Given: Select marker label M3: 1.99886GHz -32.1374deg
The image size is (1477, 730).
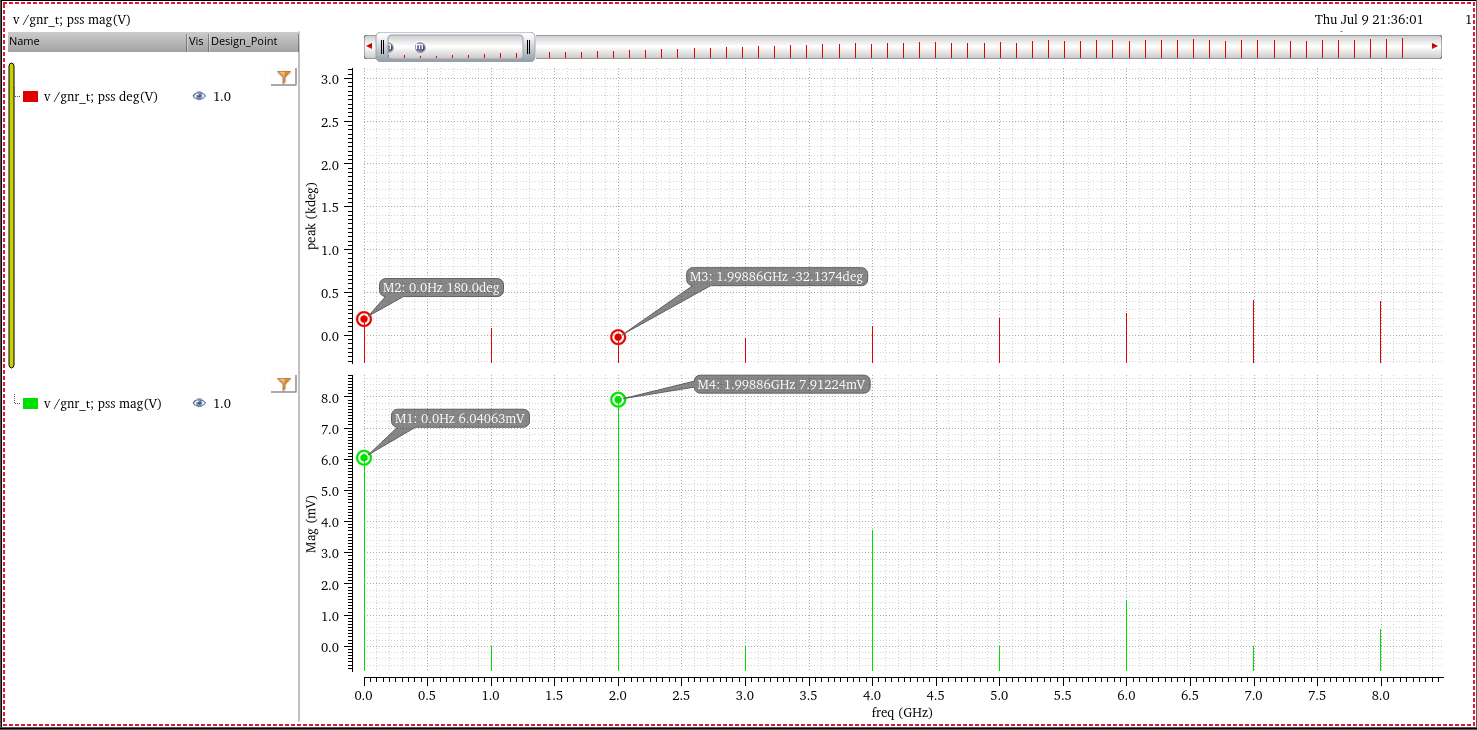Looking at the screenshot, I should tap(775, 276).
